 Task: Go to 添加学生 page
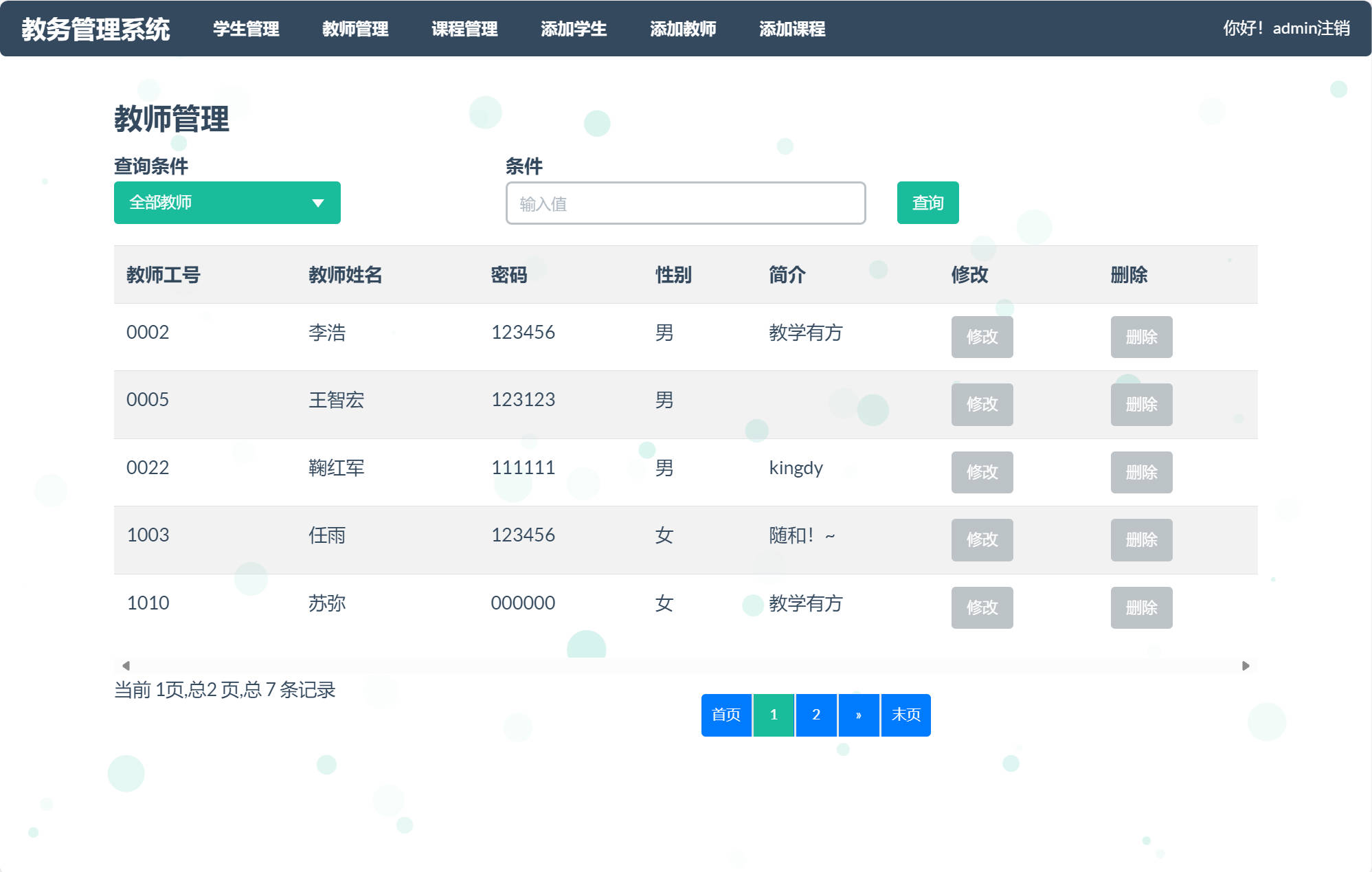573,30
